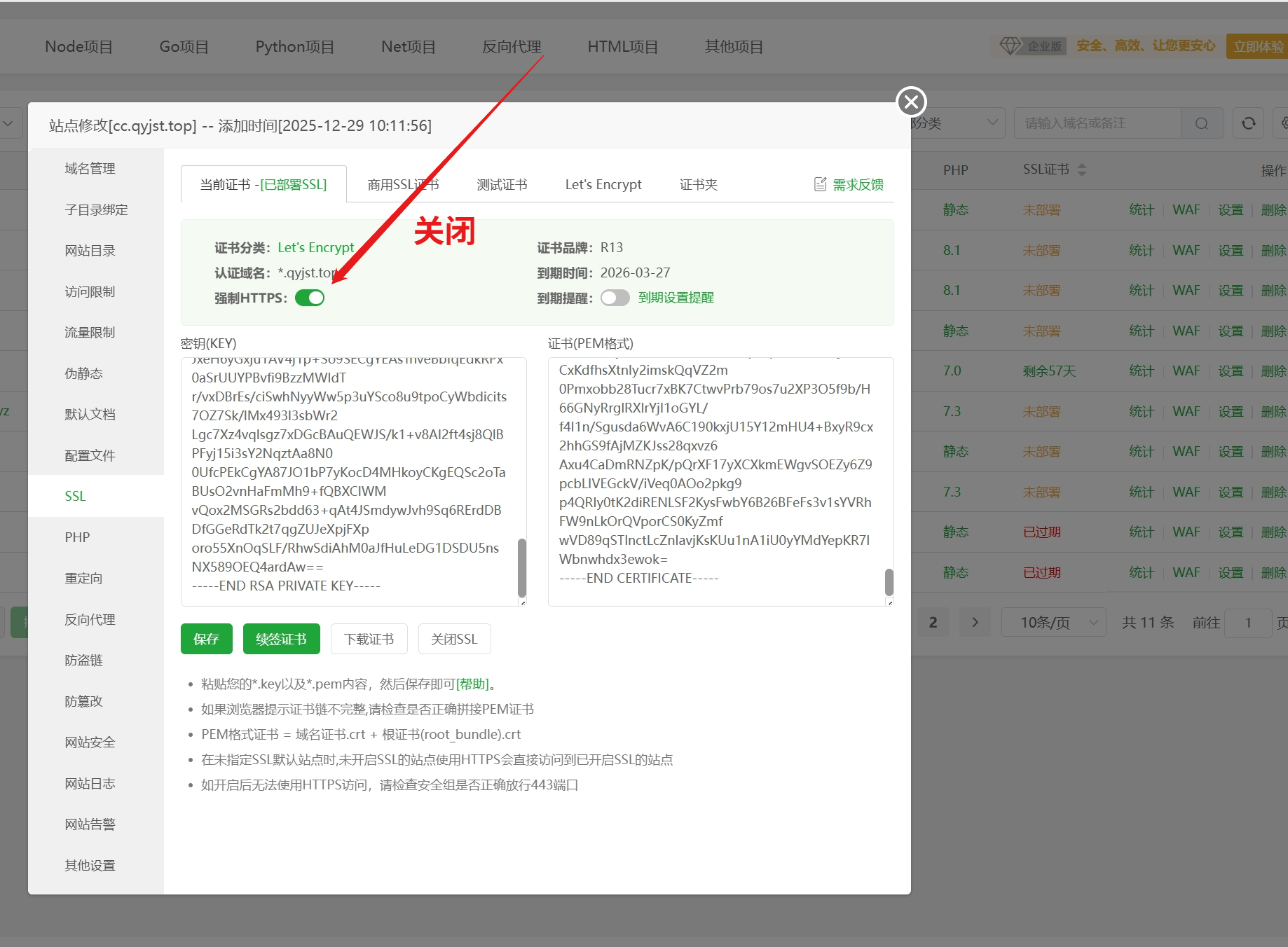Open the 10条/页 page size dropdown
This screenshot has height=947, width=1288.
point(1053,622)
